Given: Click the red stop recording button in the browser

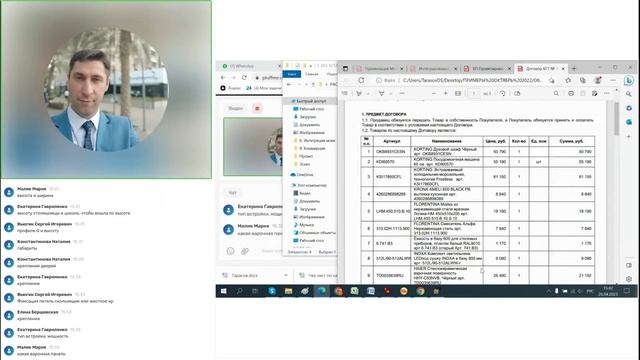Looking at the screenshot, I should coord(257,109).
